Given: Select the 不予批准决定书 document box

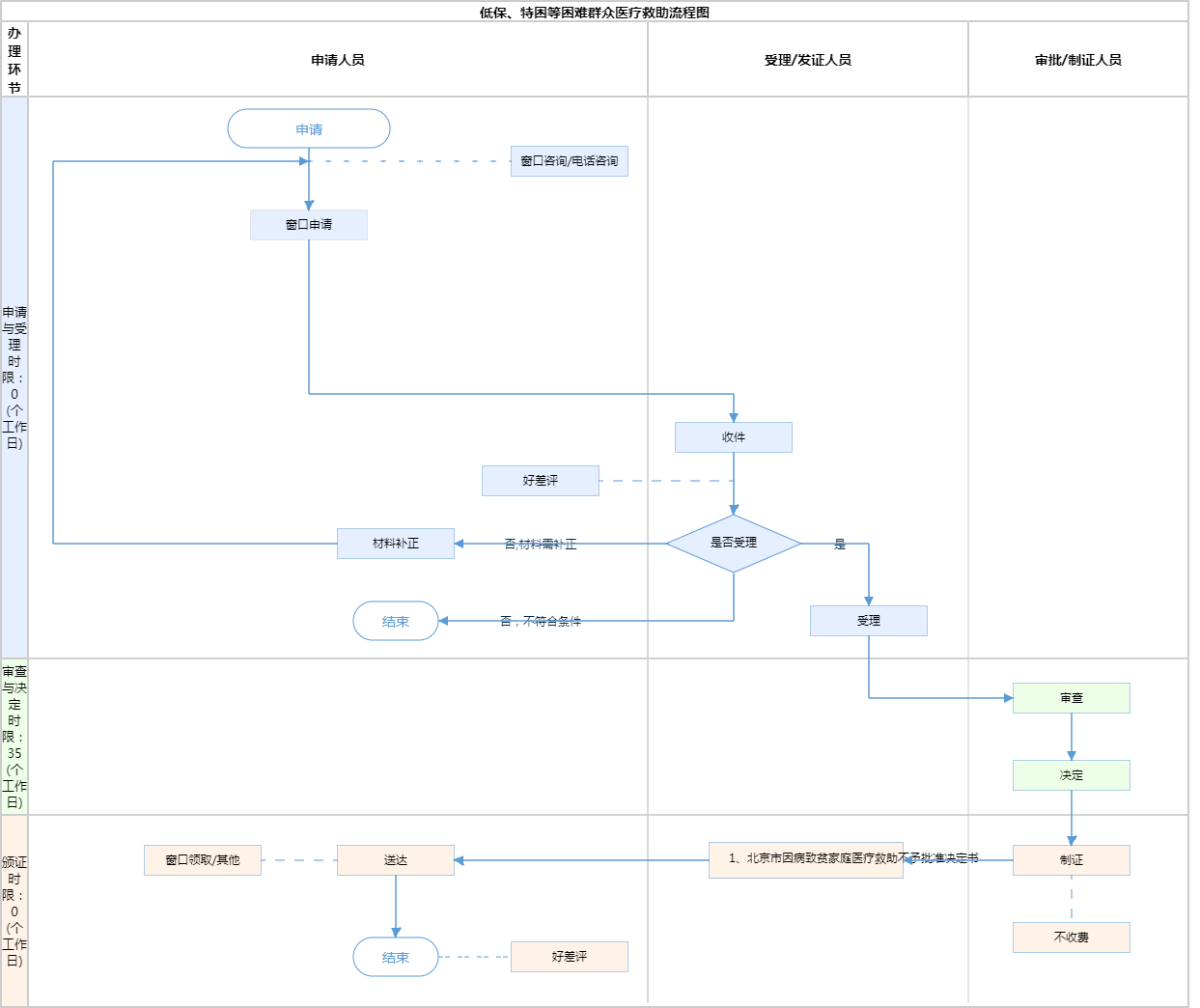Looking at the screenshot, I should click(x=806, y=860).
